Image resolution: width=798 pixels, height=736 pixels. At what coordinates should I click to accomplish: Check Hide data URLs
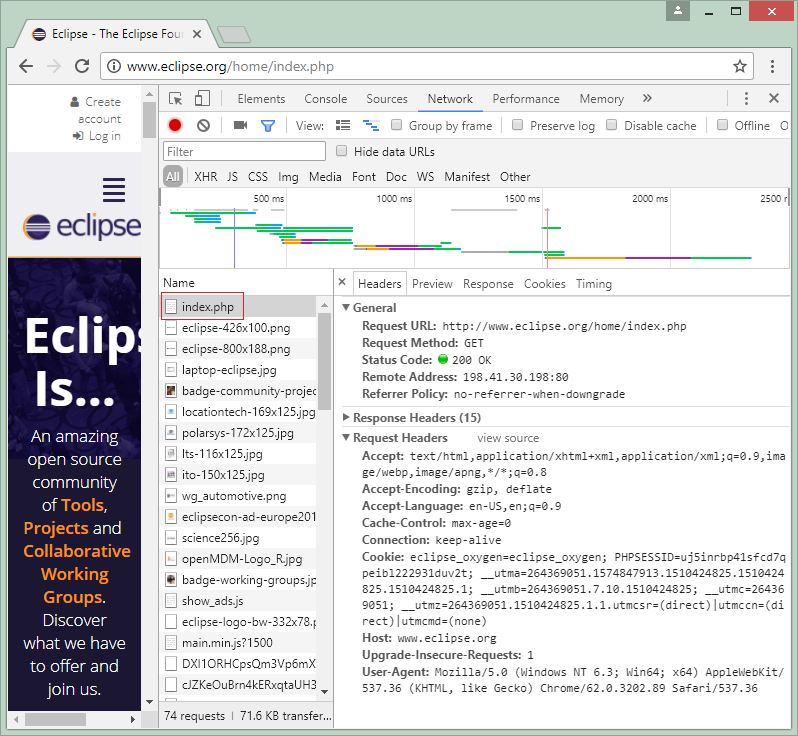[341, 151]
